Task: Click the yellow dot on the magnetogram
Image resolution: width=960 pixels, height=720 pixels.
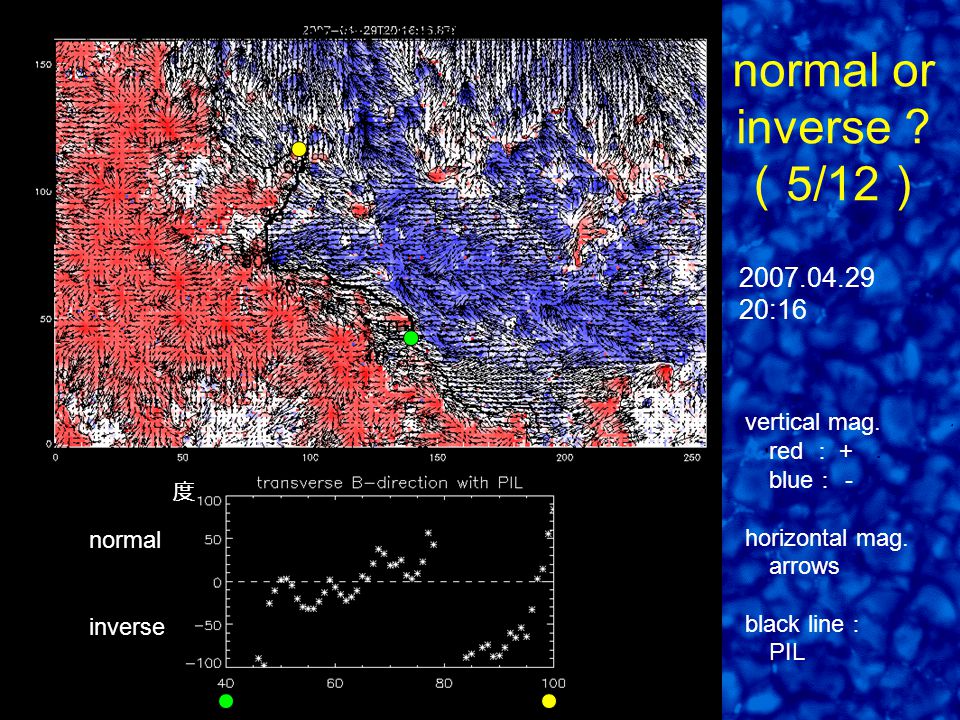Action: pos(299,149)
